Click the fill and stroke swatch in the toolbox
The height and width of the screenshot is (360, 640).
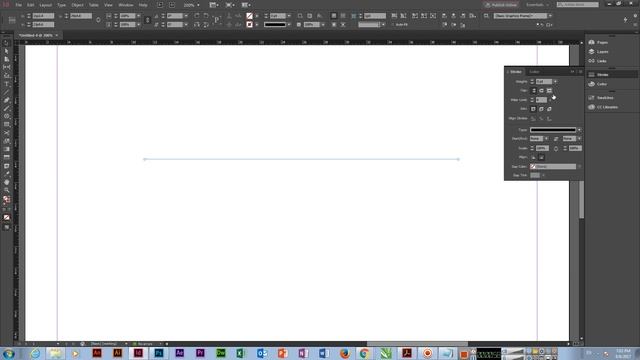click(x=7, y=199)
